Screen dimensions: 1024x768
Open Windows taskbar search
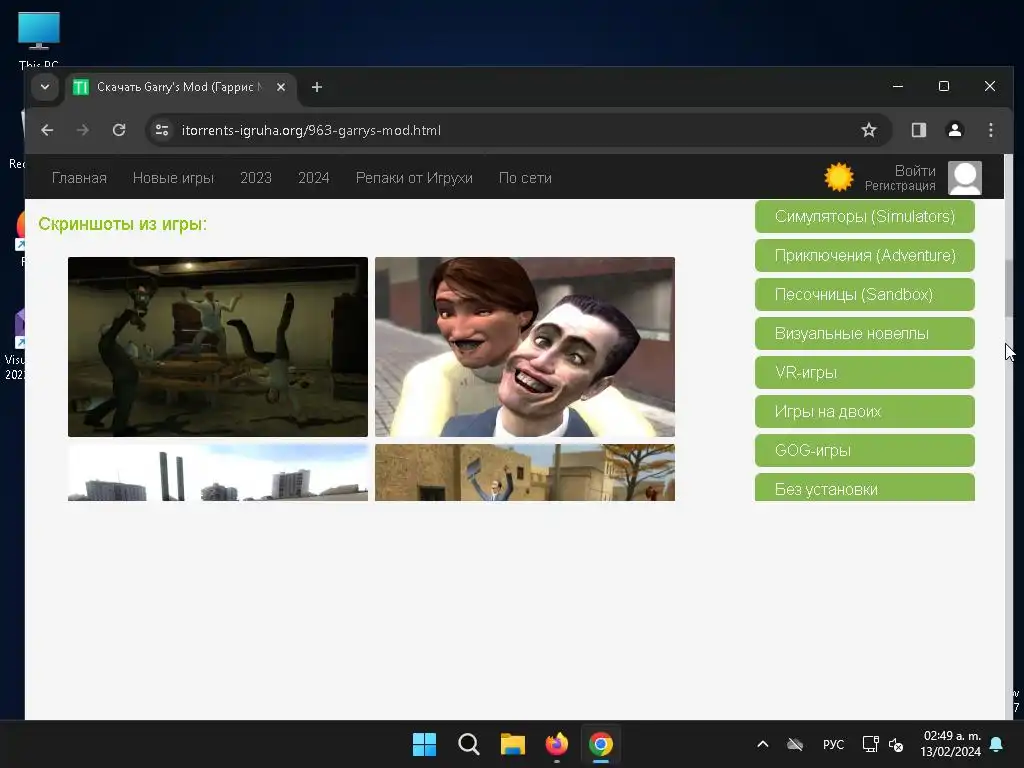click(x=468, y=744)
